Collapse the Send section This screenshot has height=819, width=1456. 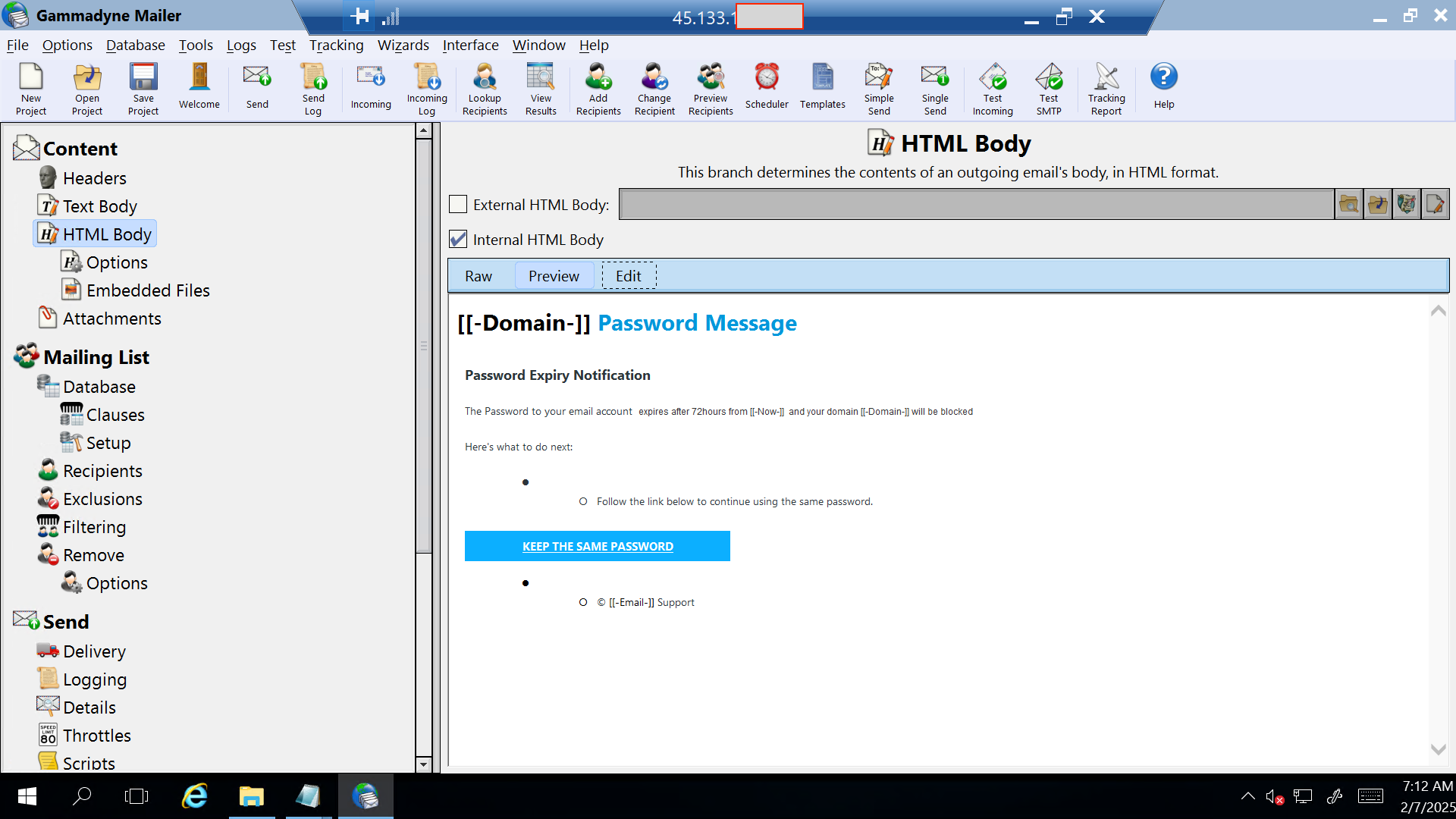tap(67, 621)
